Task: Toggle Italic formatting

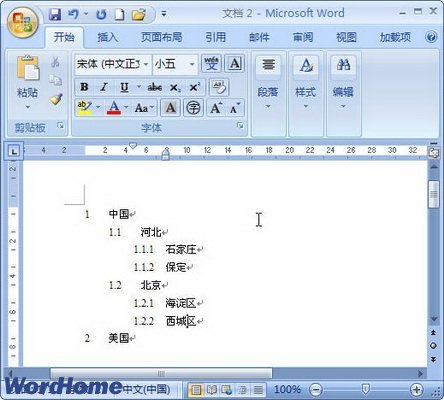Action: tap(104, 87)
